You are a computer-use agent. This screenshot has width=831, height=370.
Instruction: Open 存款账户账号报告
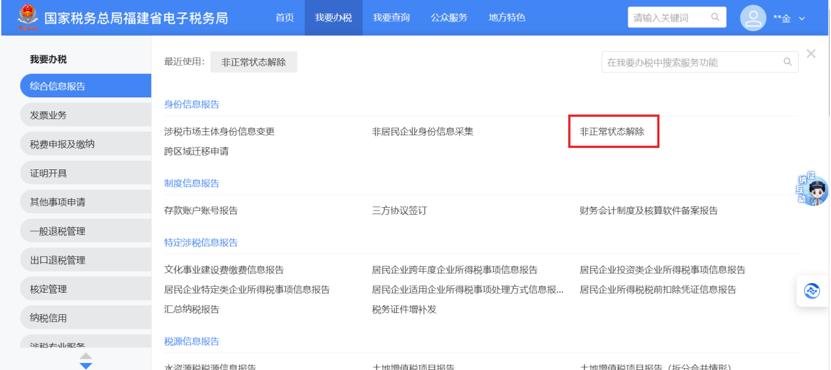tap(201, 211)
